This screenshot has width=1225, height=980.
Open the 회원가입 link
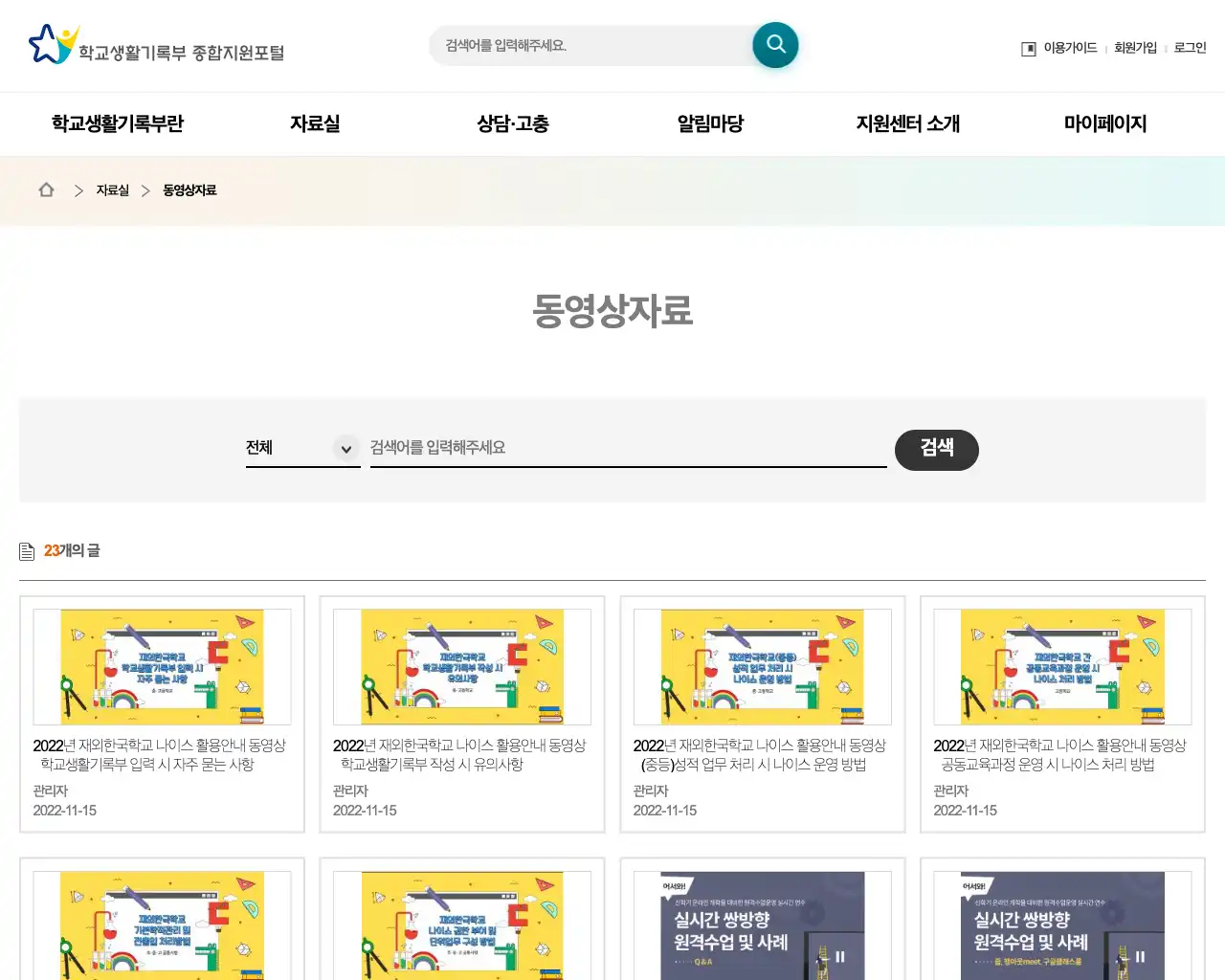click(x=1135, y=48)
